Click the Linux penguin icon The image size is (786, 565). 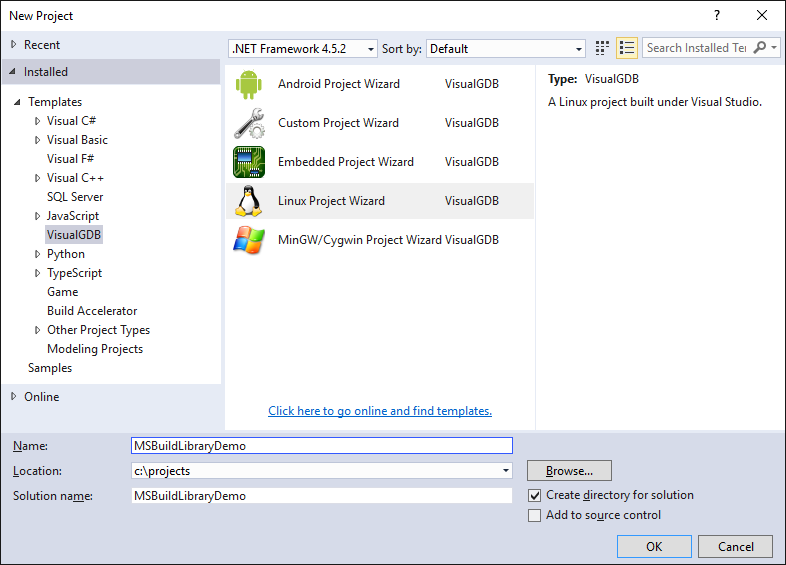[x=249, y=201]
